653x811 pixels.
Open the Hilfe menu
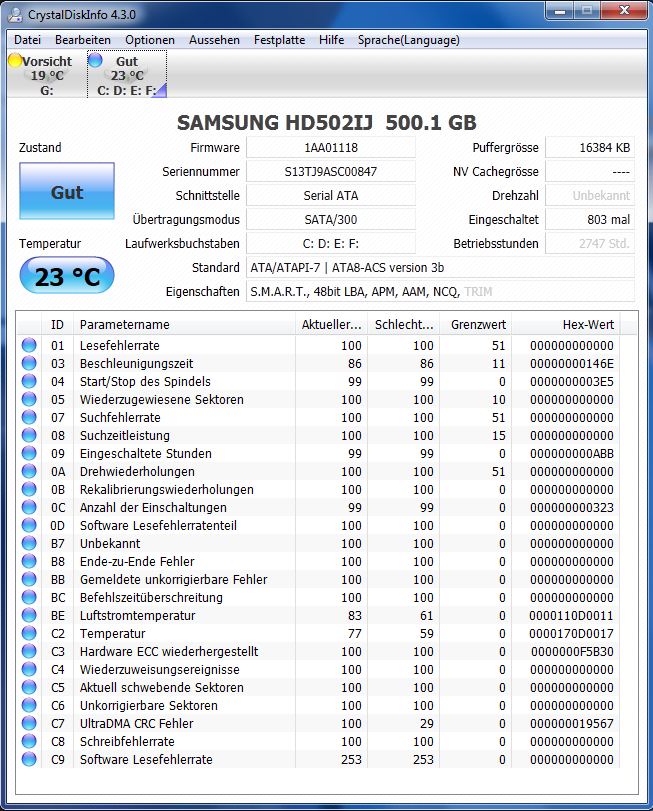[331, 40]
